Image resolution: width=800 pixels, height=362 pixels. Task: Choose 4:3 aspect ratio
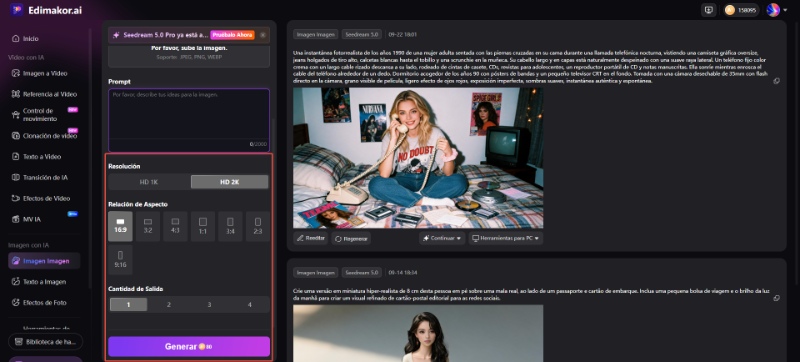[x=176, y=226]
